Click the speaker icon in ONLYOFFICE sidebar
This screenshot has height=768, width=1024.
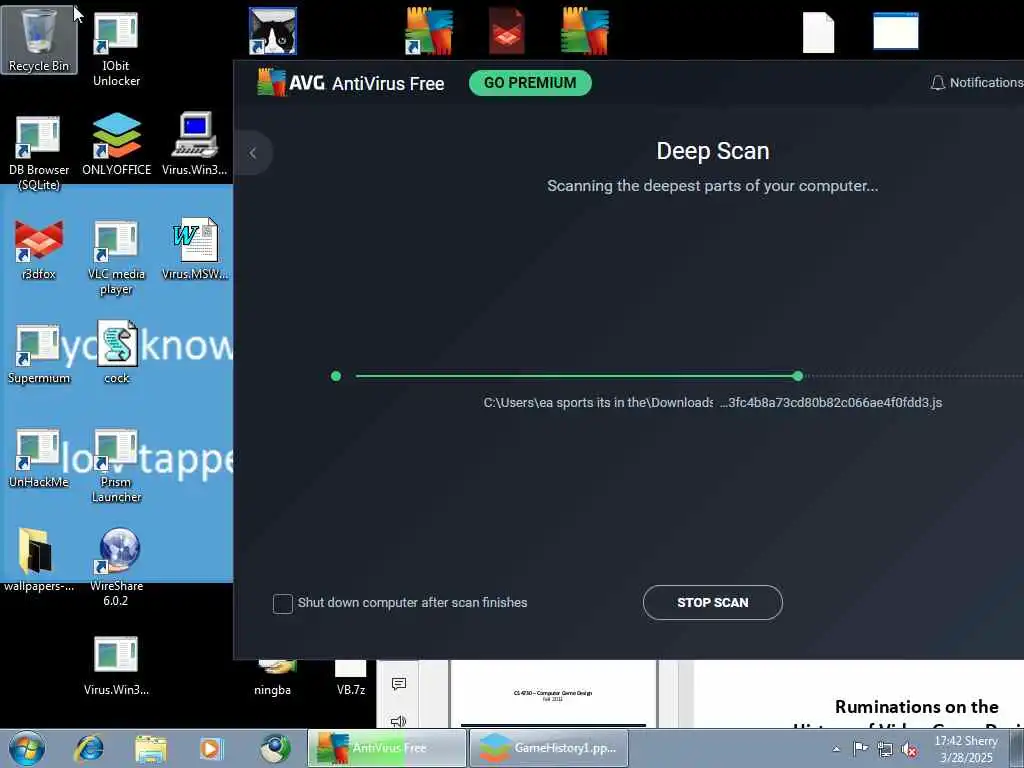point(399,721)
